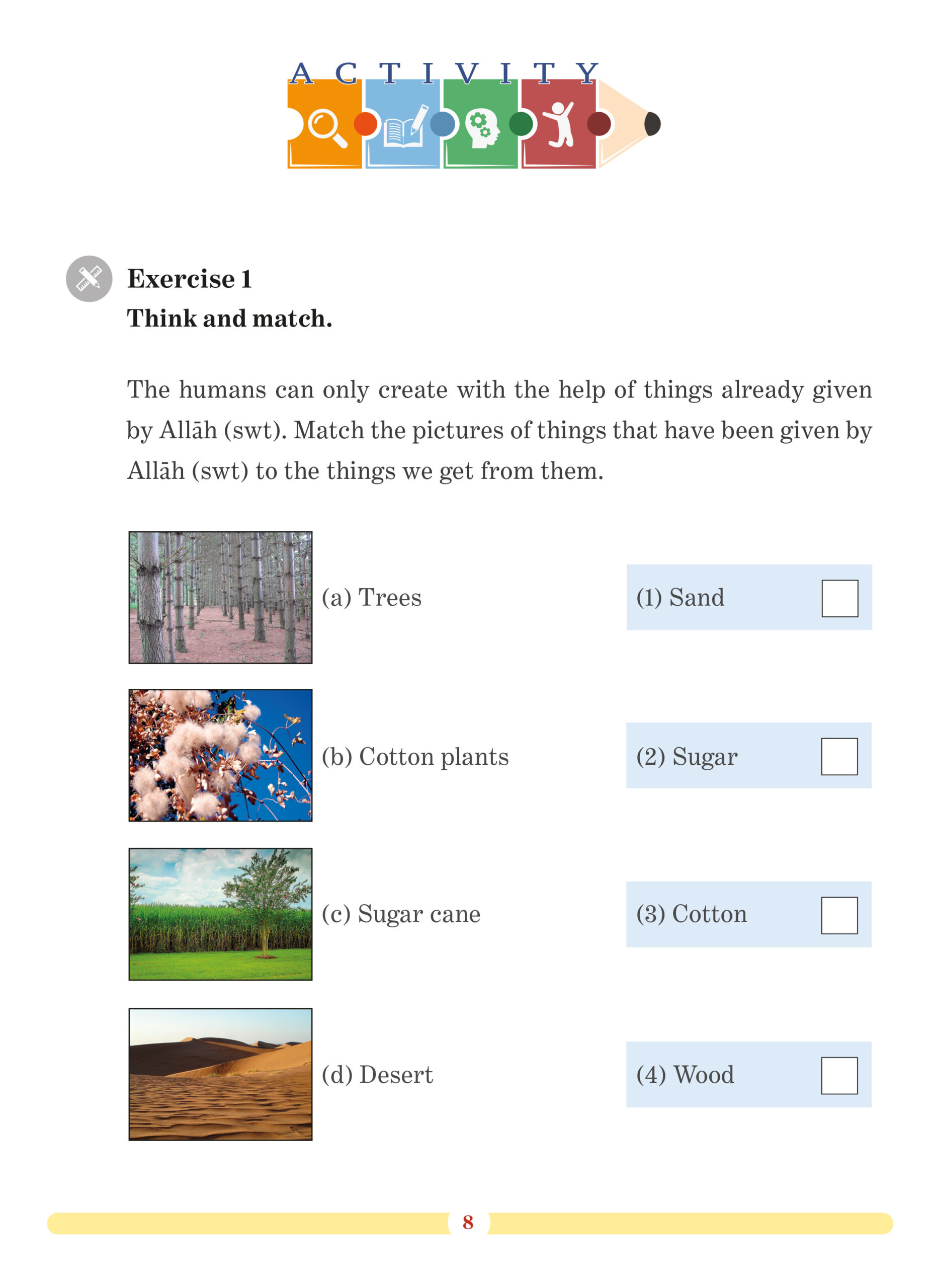Check the box next to Sugar
The width and height of the screenshot is (937, 1288).
click(839, 756)
